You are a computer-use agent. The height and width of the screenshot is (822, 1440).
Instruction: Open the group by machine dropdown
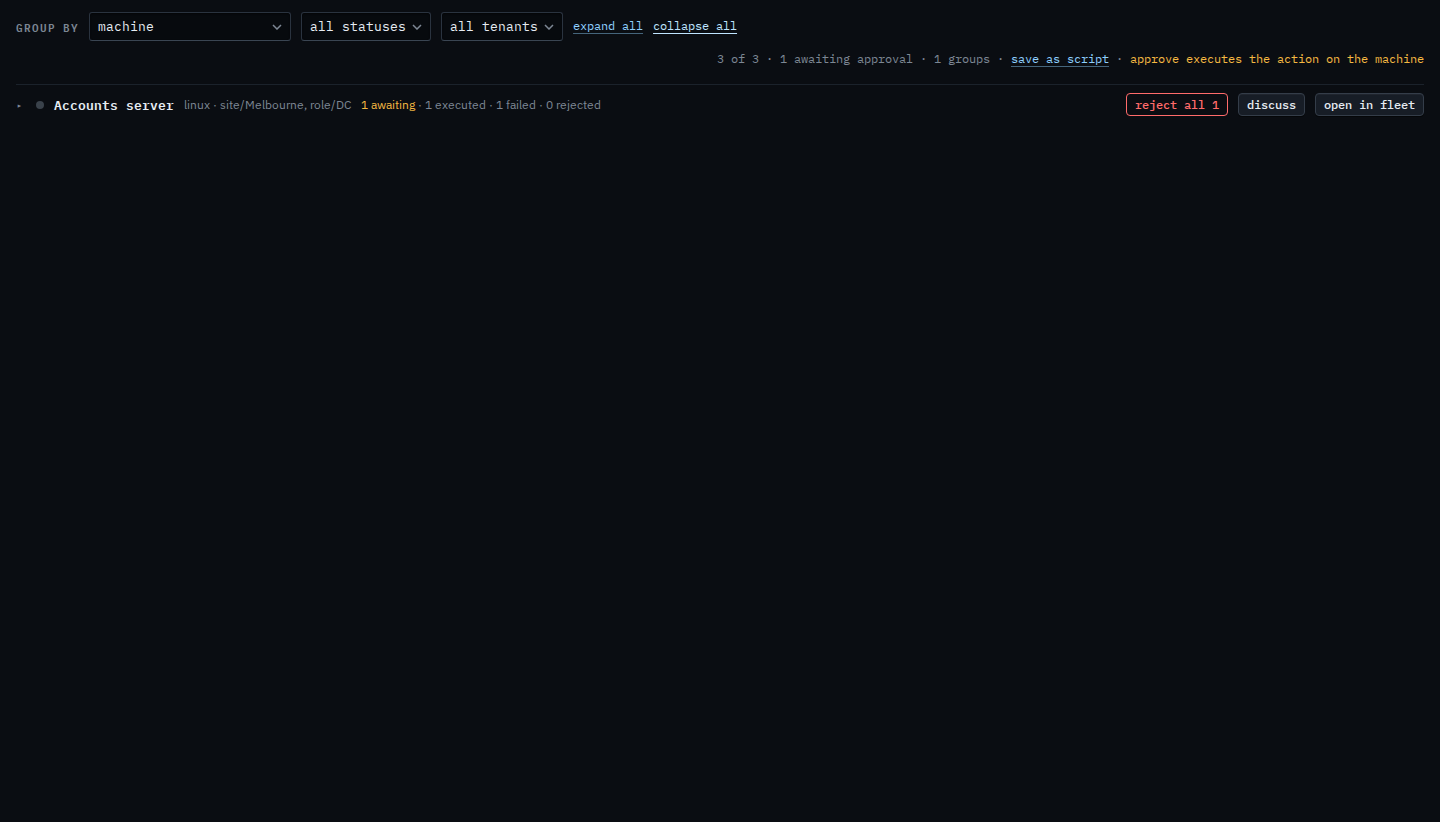coord(190,27)
